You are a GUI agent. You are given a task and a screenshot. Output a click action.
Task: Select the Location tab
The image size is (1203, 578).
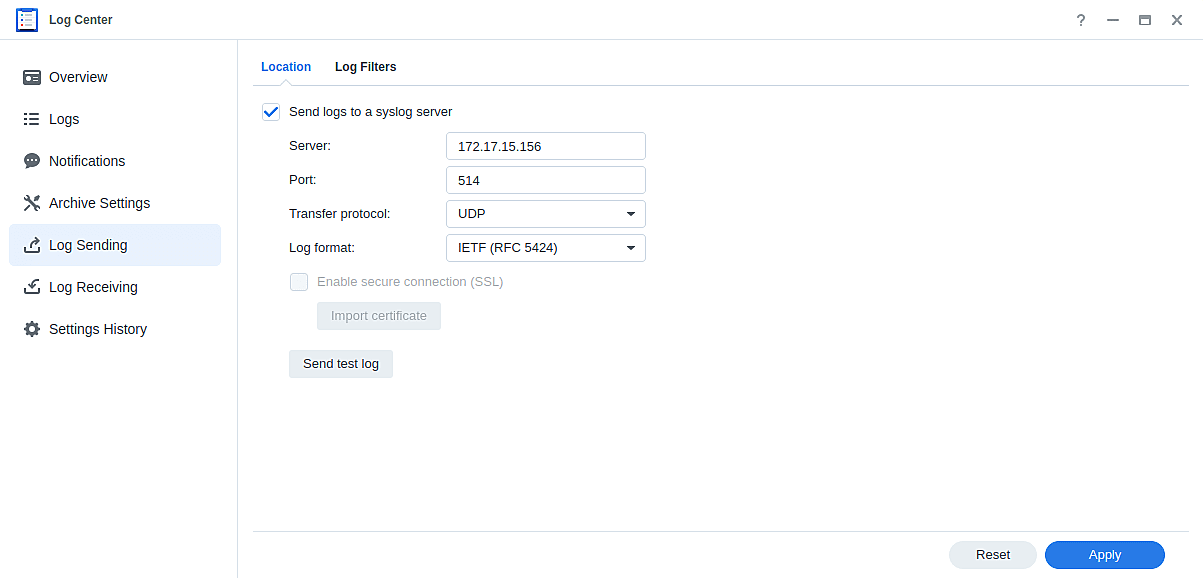[x=286, y=66]
